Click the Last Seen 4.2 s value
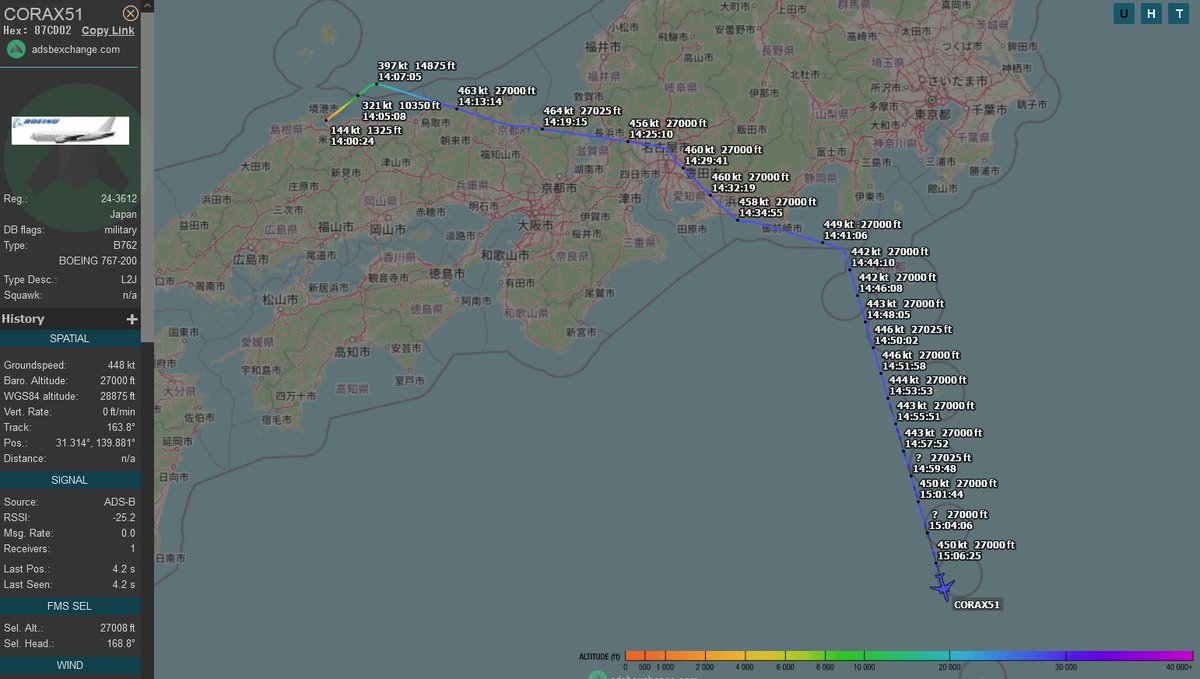 click(124, 584)
